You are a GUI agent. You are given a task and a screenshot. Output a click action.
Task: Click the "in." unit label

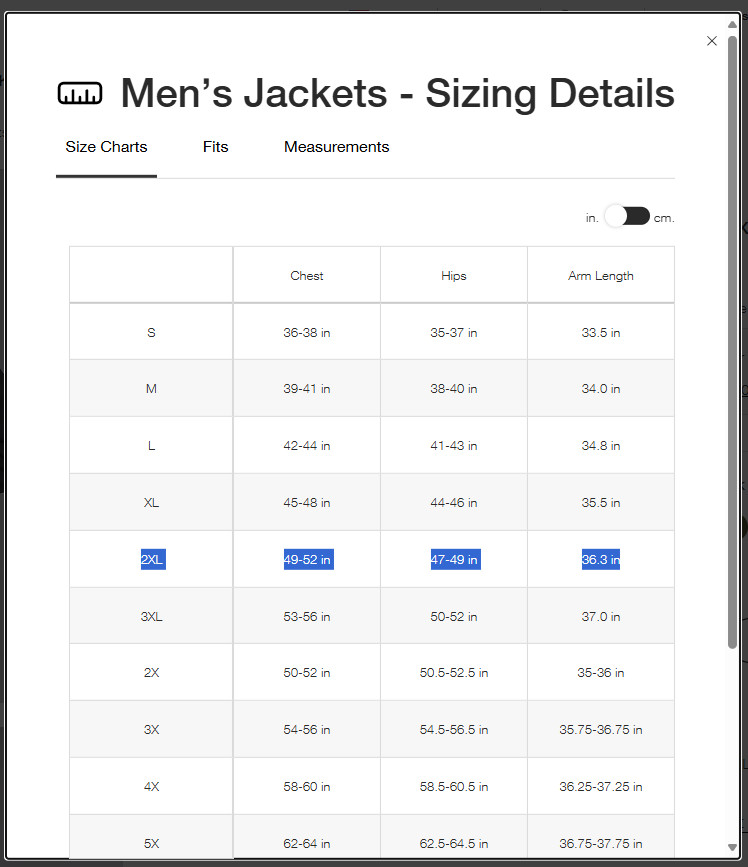point(592,217)
